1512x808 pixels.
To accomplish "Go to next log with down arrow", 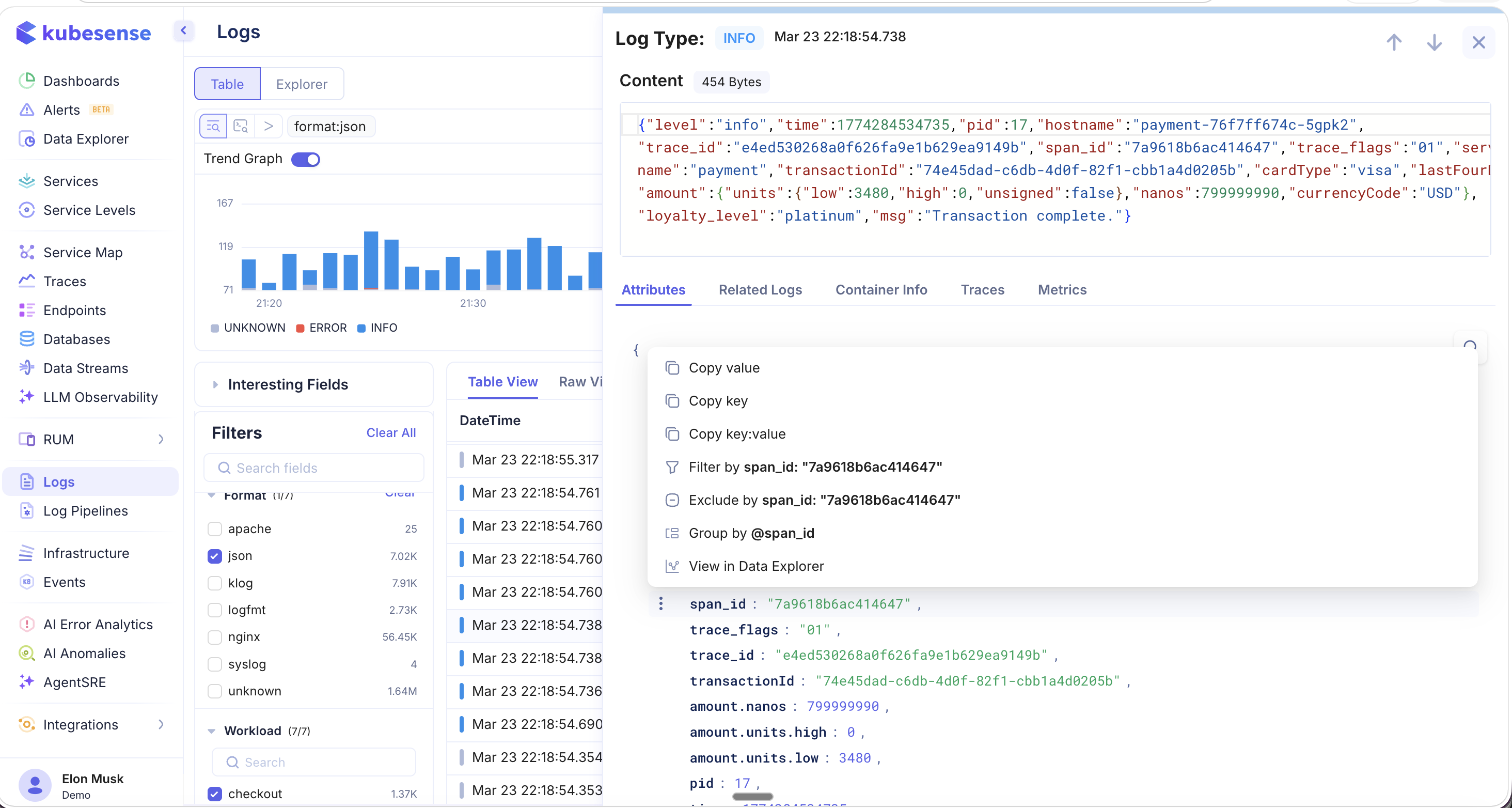I will point(1434,42).
